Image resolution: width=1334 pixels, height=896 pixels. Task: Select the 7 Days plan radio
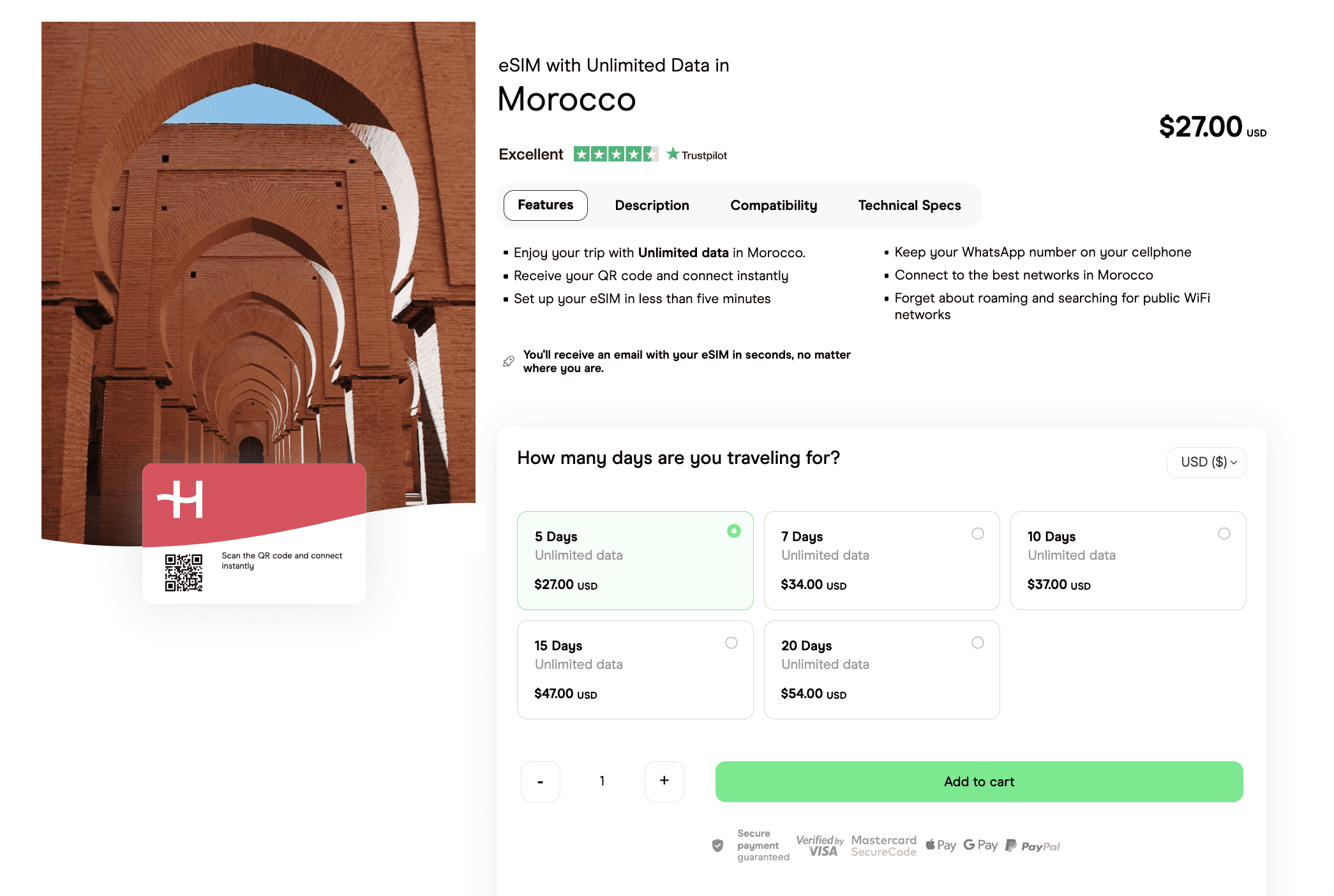977,534
